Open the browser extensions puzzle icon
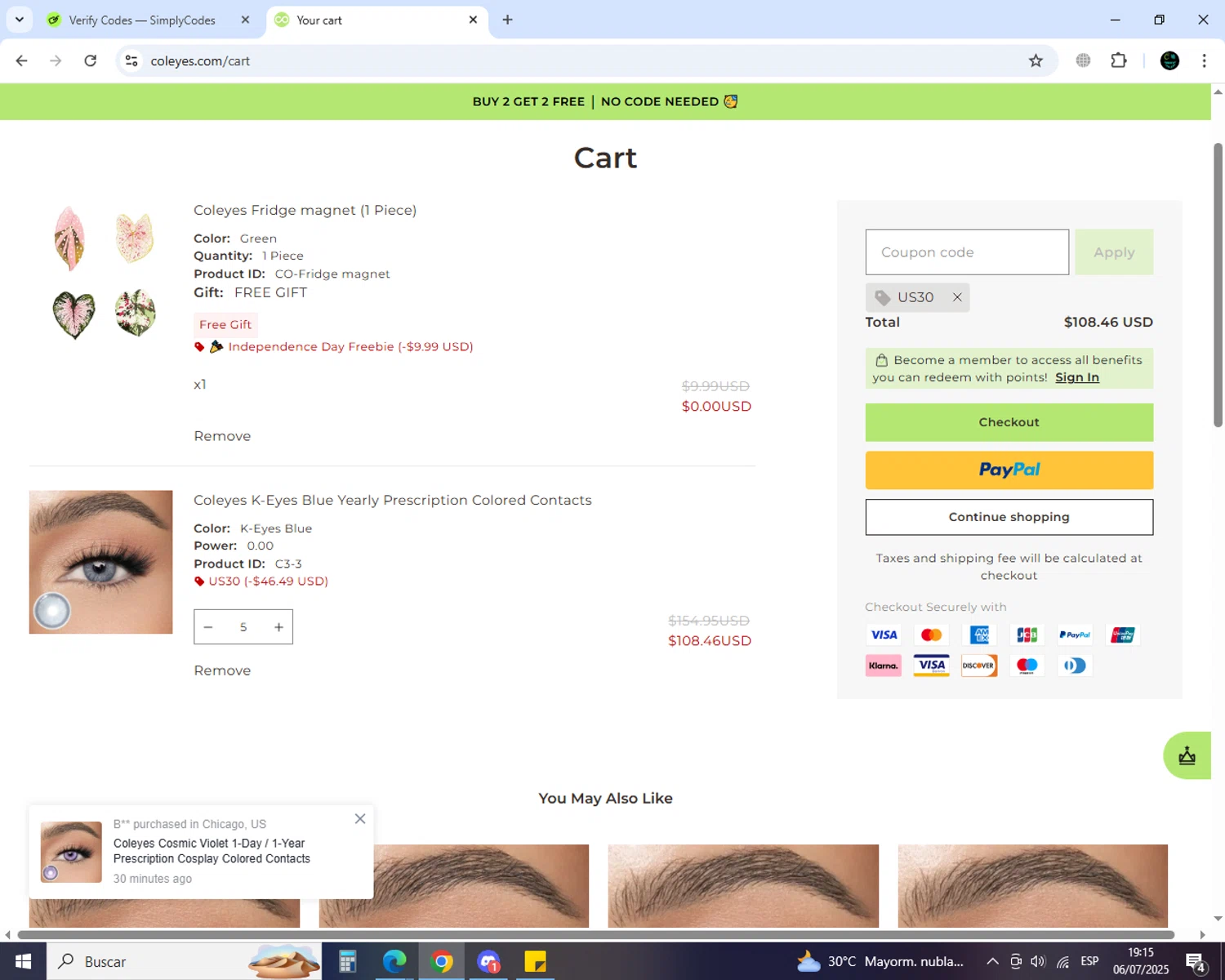This screenshot has height=980, width=1225. (1119, 60)
